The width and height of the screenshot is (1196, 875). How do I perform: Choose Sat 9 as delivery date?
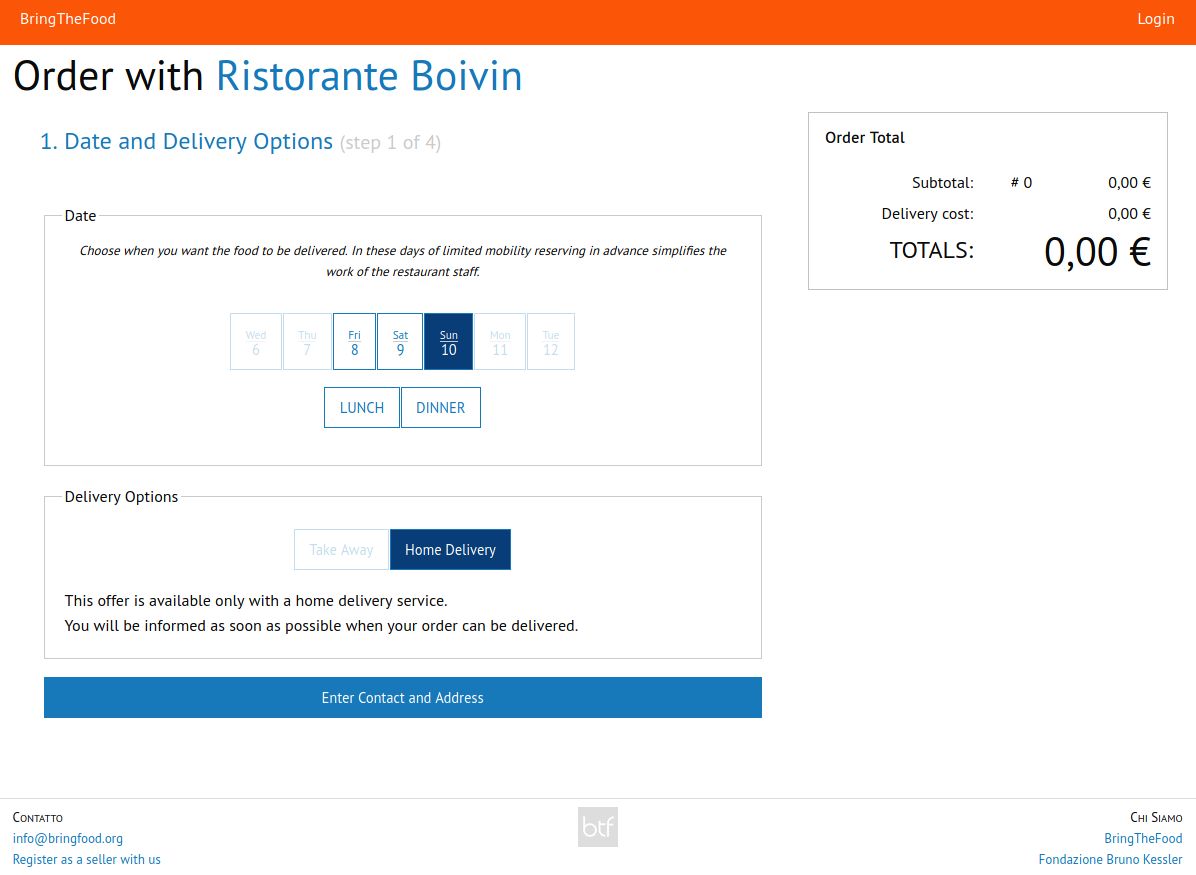(x=400, y=342)
